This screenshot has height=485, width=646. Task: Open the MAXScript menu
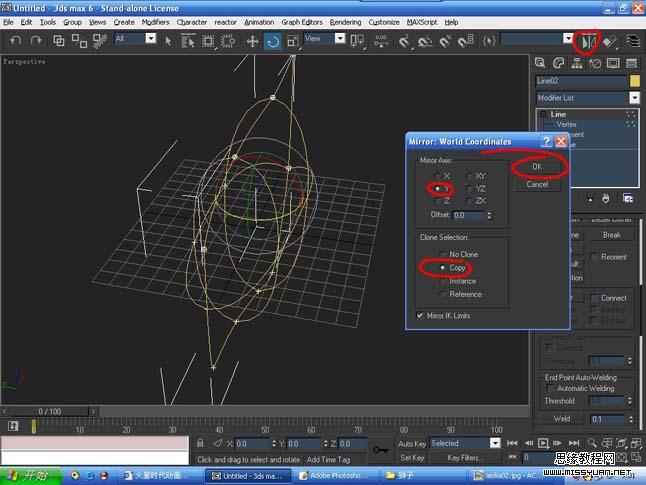pos(422,22)
